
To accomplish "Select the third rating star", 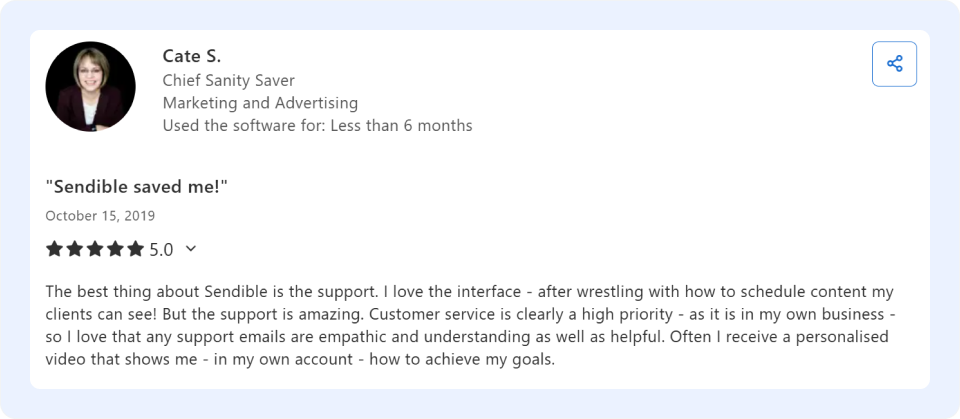I will tap(95, 249).
